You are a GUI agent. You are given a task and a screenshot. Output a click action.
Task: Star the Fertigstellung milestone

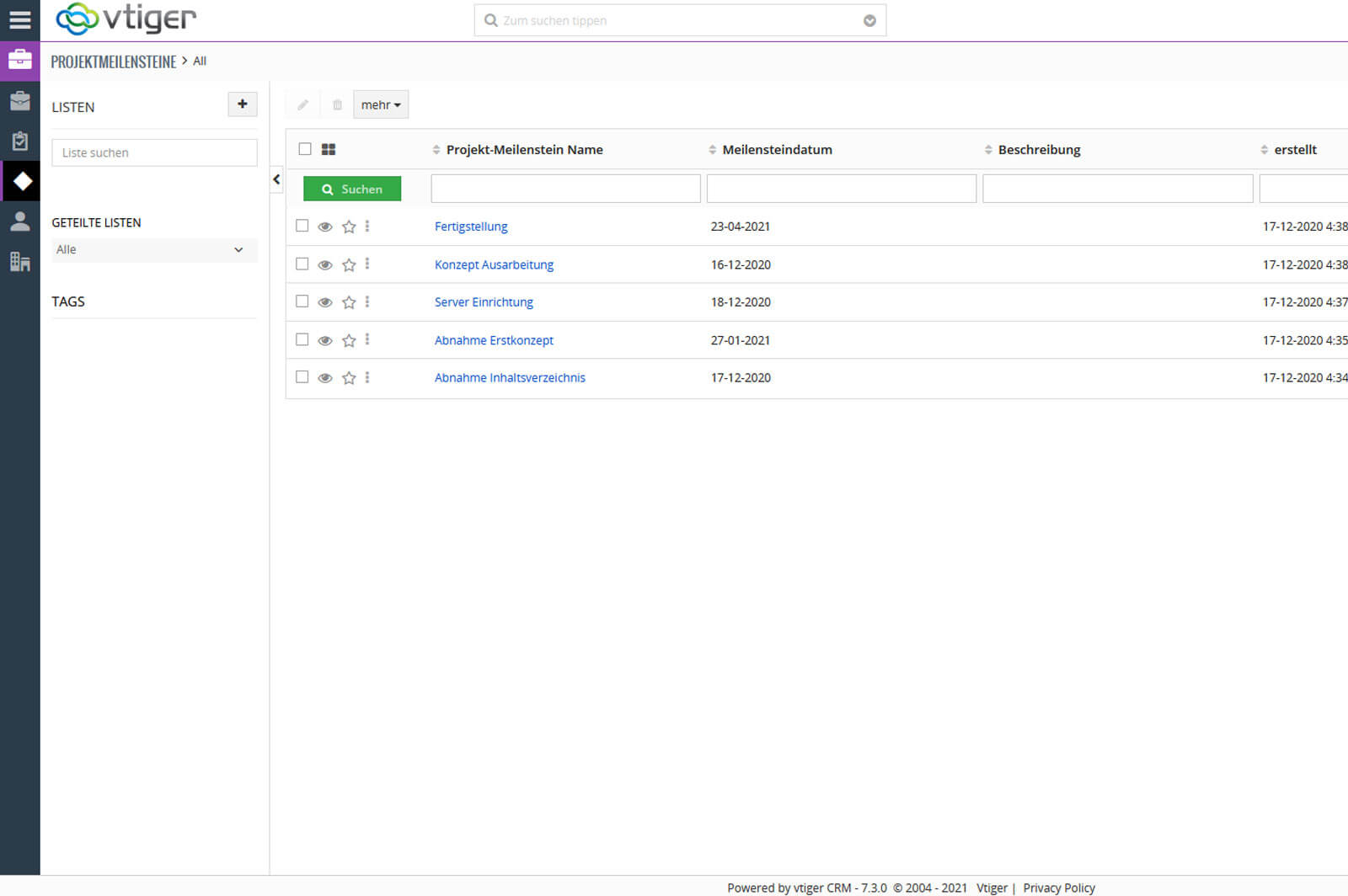click(x=349, y=227)
